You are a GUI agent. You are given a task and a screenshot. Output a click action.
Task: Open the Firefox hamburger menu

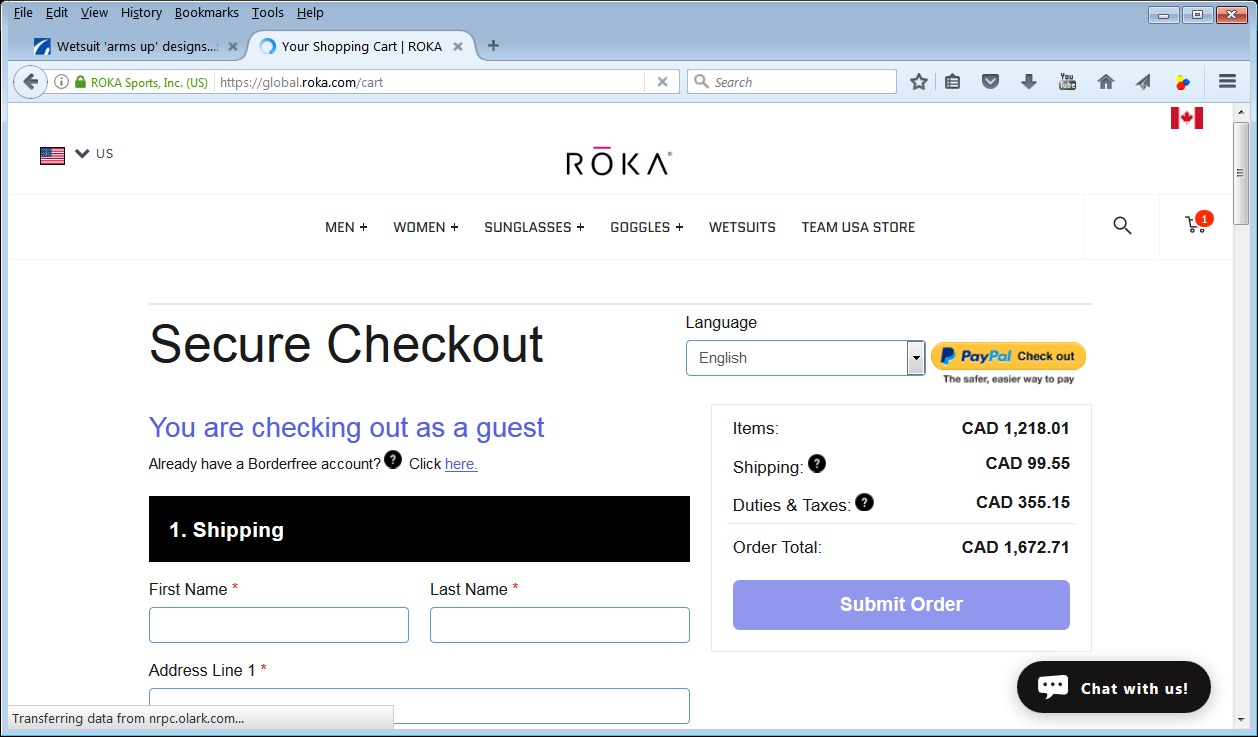coord(1227,82)
